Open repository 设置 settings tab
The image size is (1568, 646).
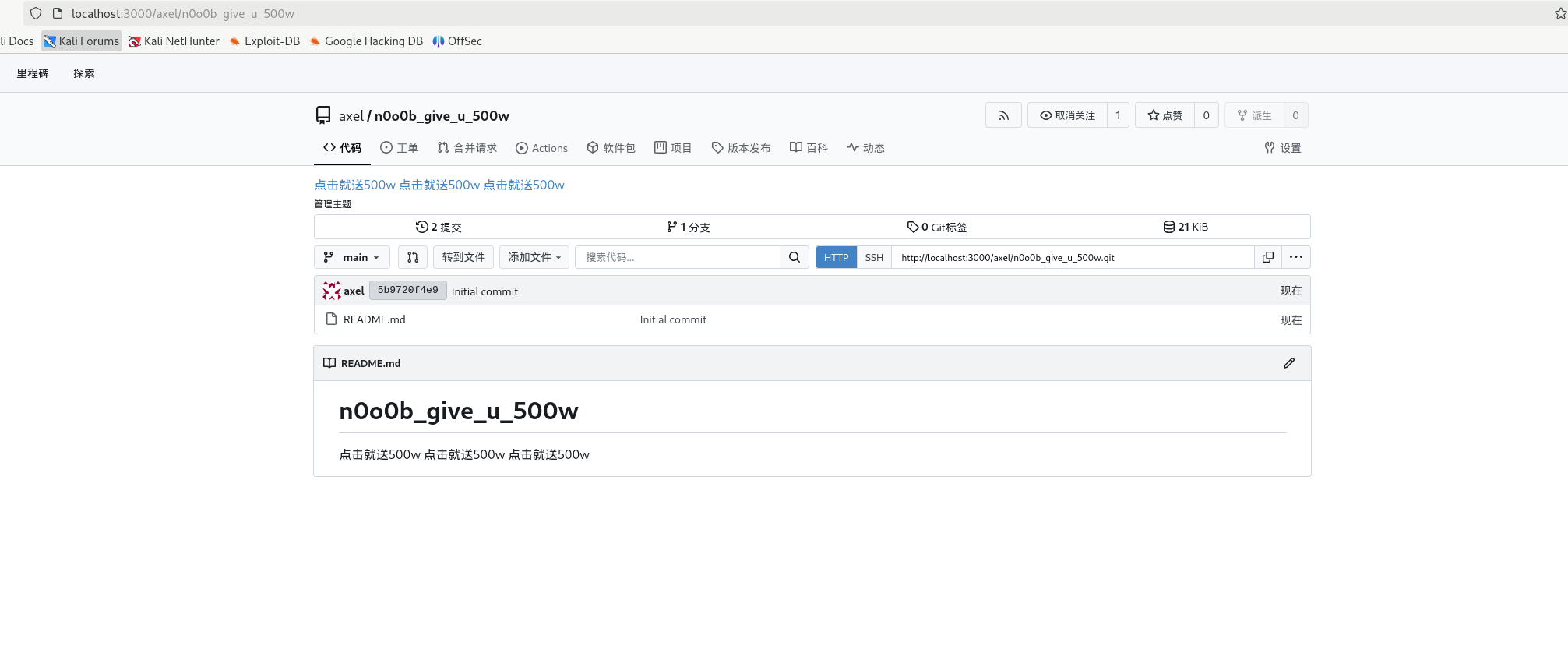pos(1283,148)
